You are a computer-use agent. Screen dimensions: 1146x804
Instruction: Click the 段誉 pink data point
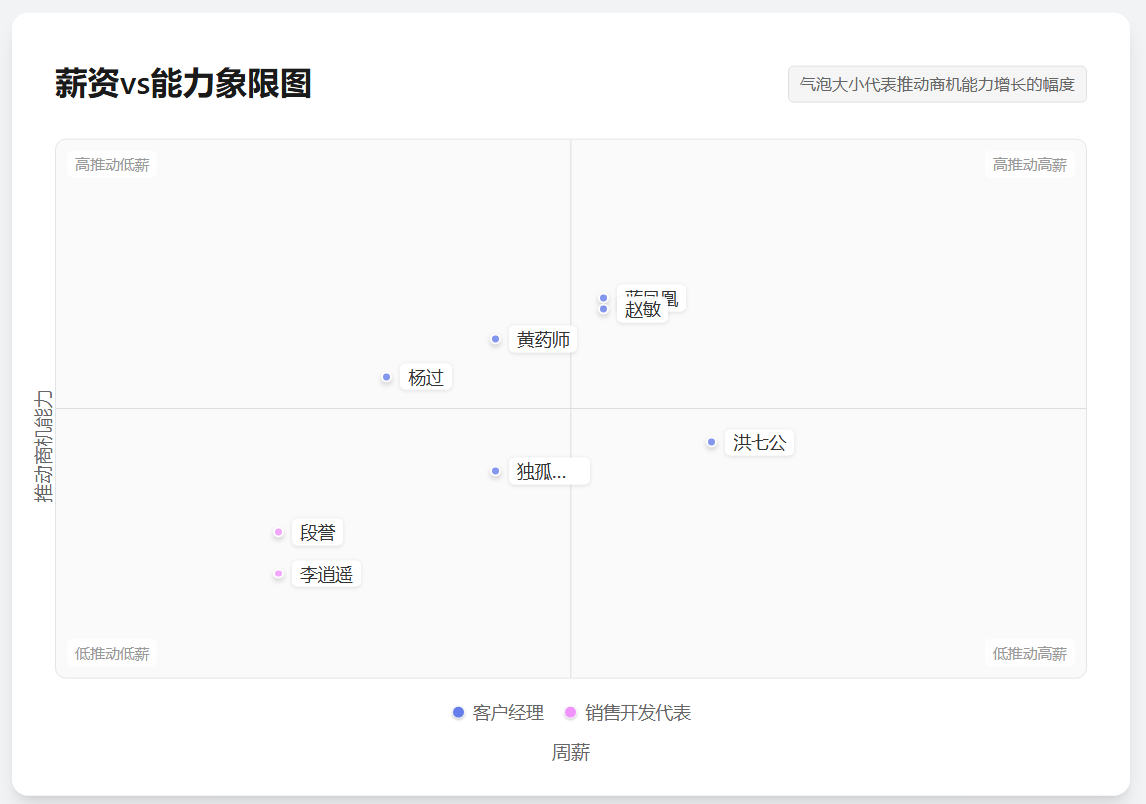coord(278,532)
